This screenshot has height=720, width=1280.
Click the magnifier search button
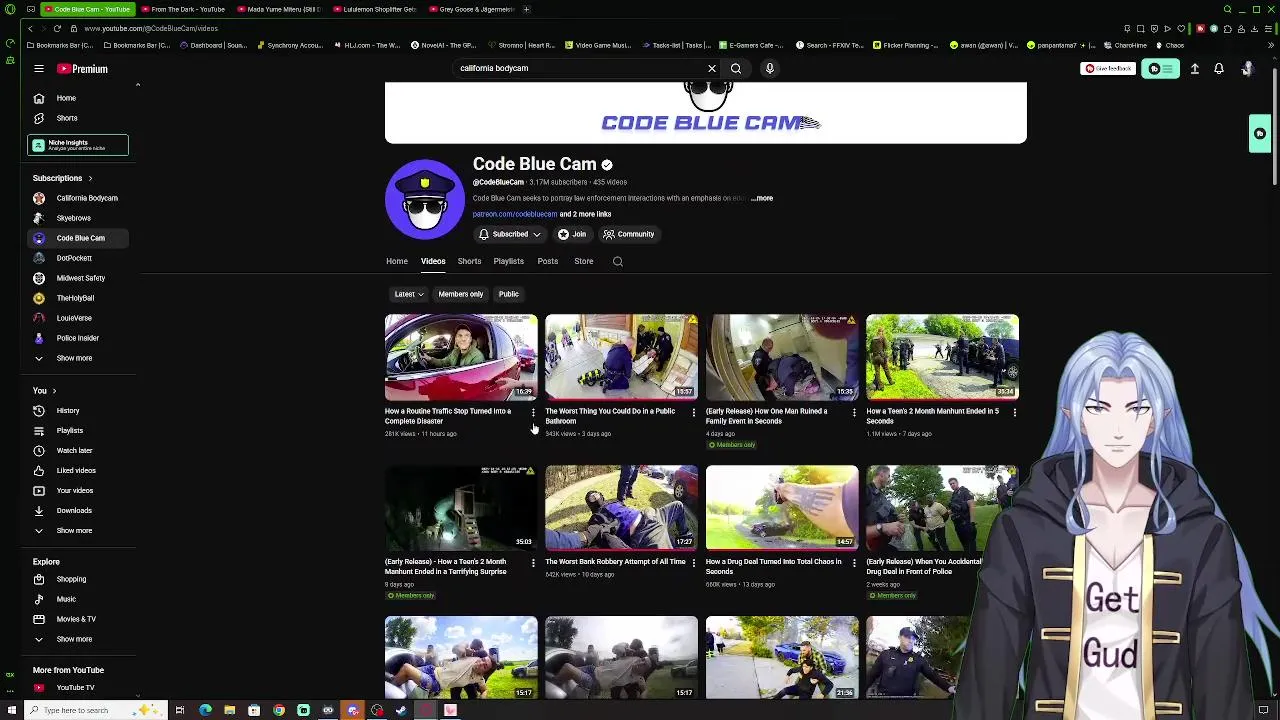click(x=736, y=68)
